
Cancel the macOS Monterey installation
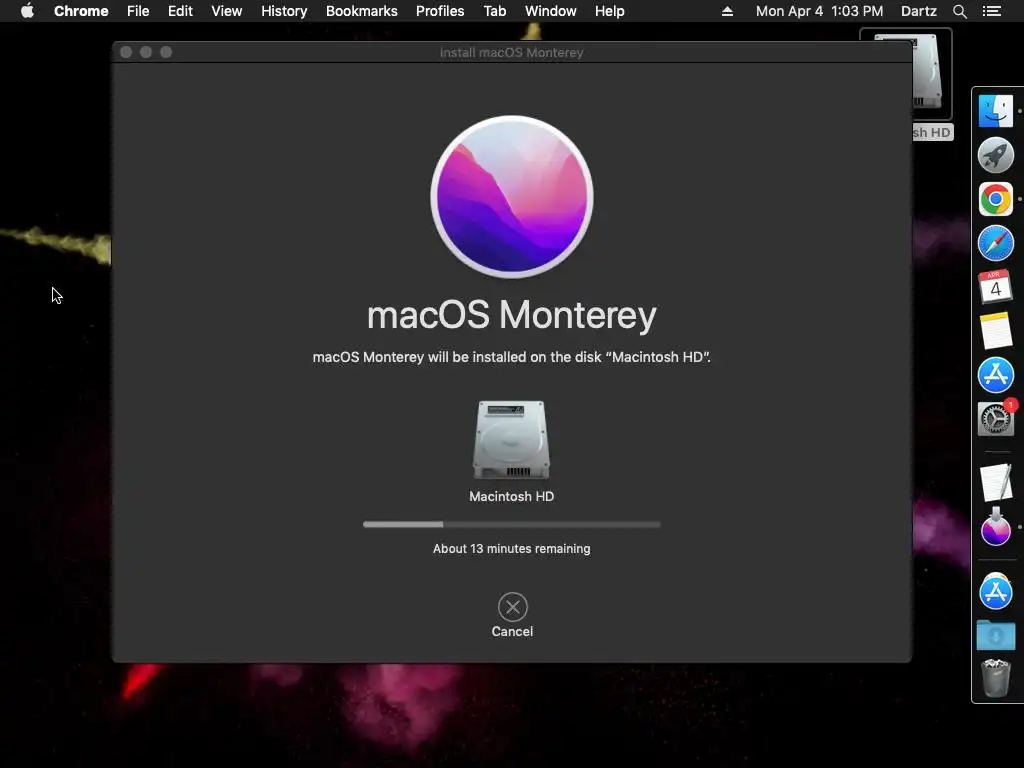click(x=512, y=615)
